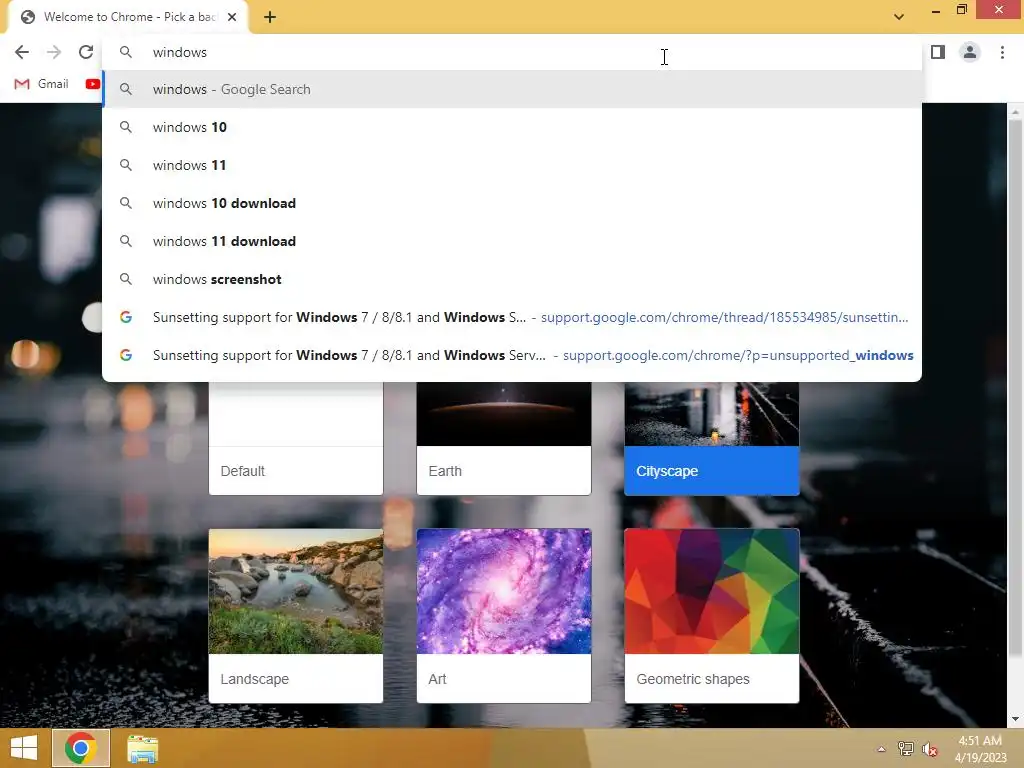Open the support.google.com/chrome/thread suggestion

point(512,317)
